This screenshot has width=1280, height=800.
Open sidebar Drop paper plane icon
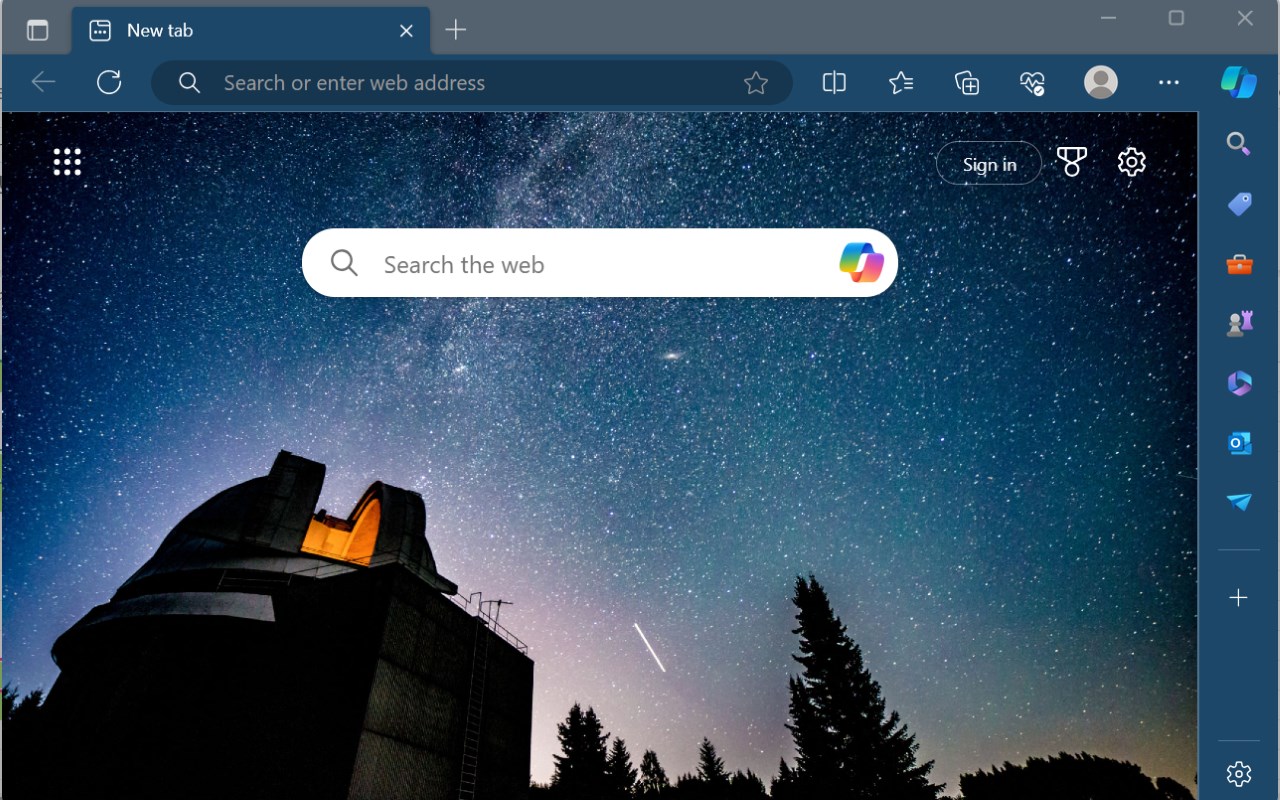click(1239, 502)
